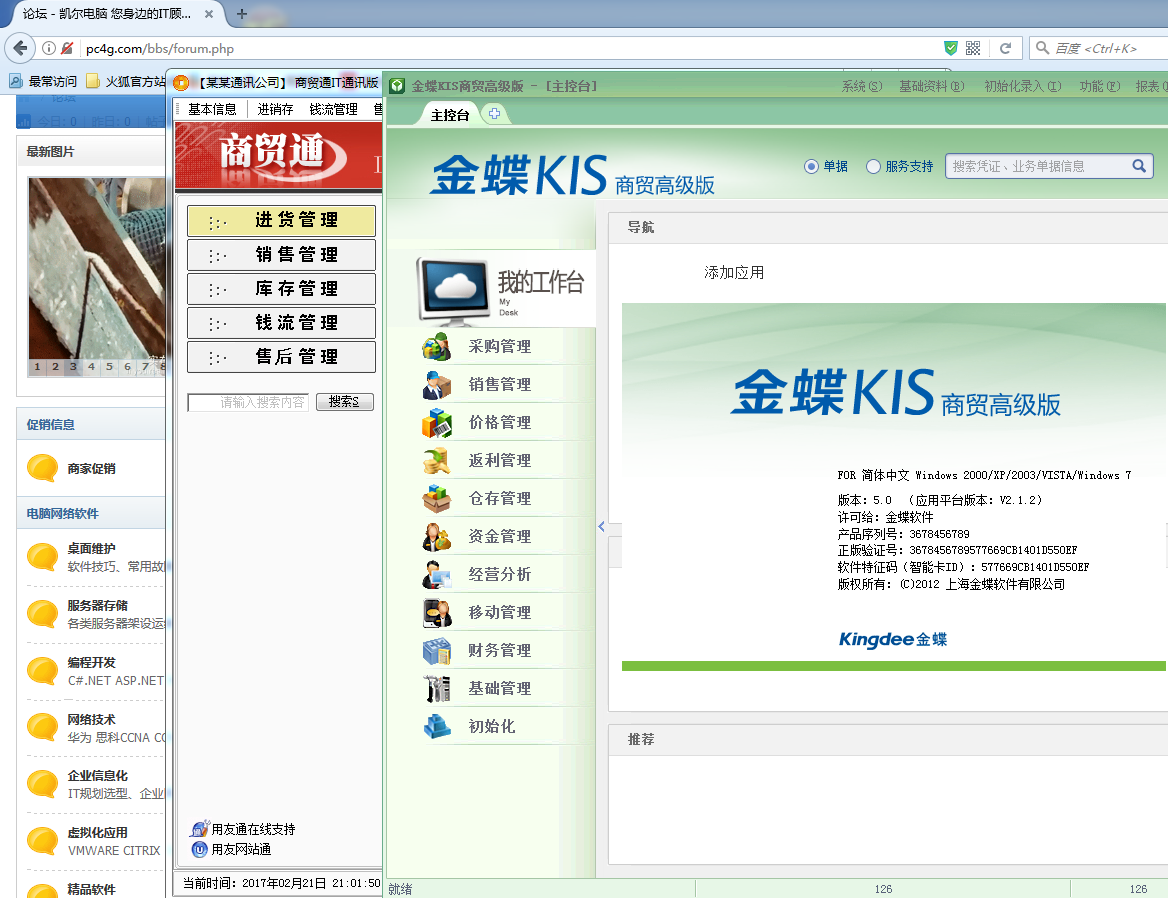Click the browser URL address field
Screen dimensions: 1168x898
click(x=507, y=48)
